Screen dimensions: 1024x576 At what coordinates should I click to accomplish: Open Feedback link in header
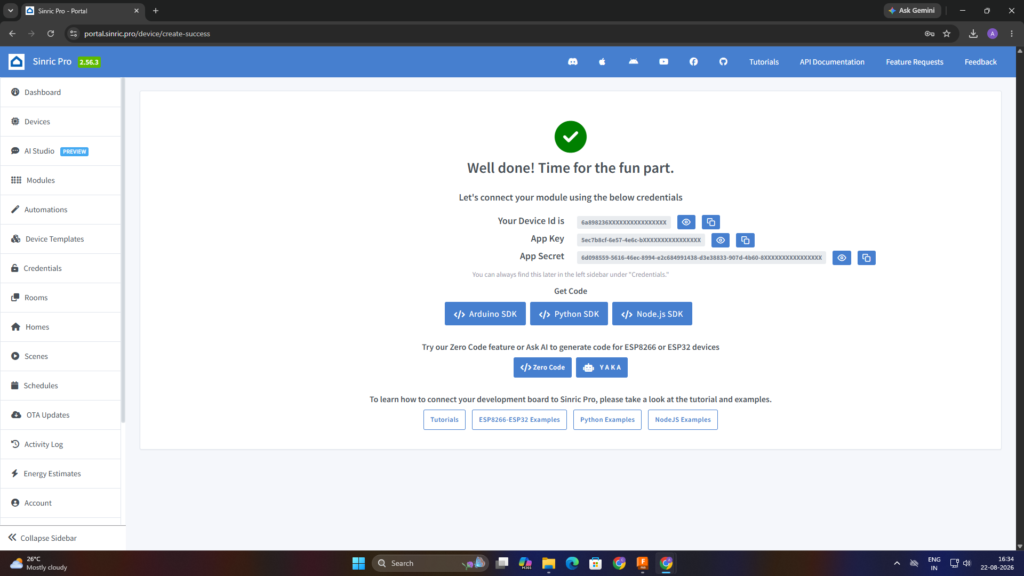[980, 62]
